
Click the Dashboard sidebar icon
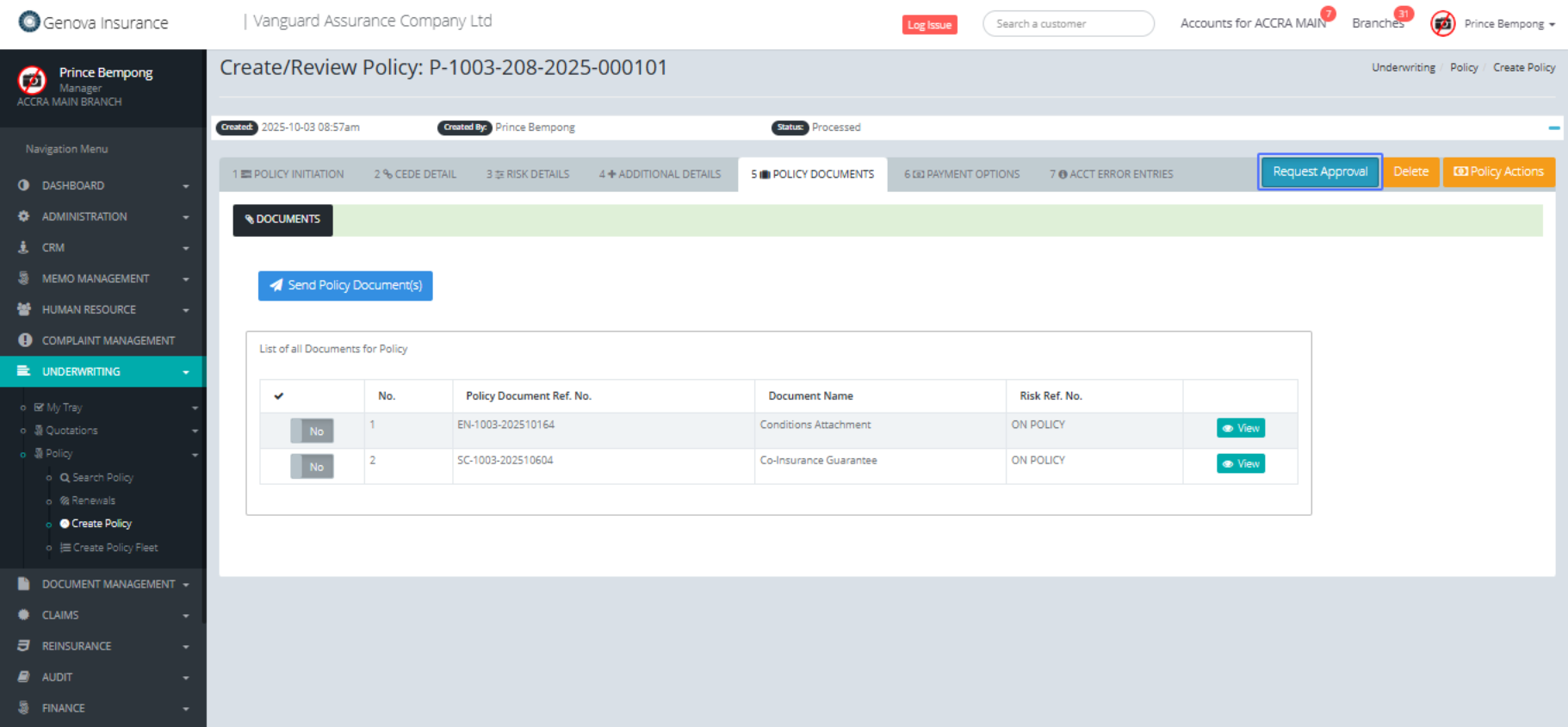tap(24, 185)
